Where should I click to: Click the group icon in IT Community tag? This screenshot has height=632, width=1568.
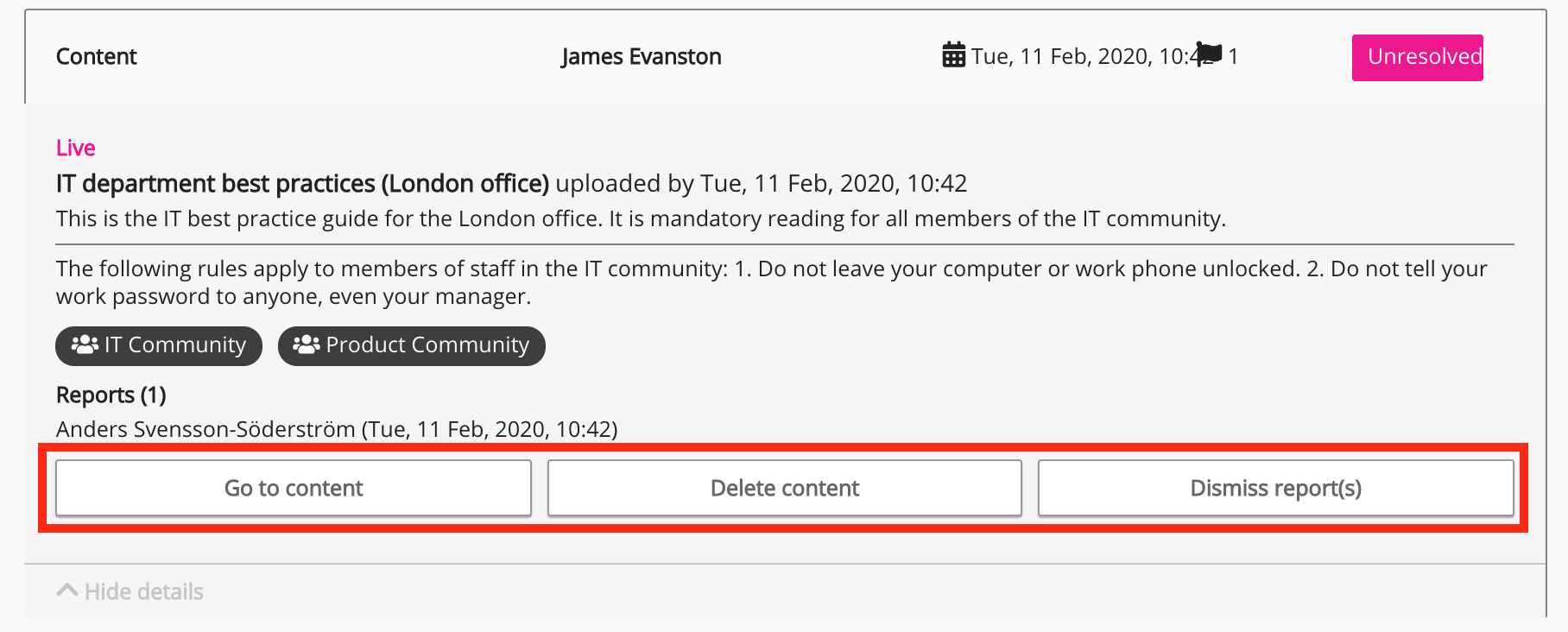coord(85,344)
